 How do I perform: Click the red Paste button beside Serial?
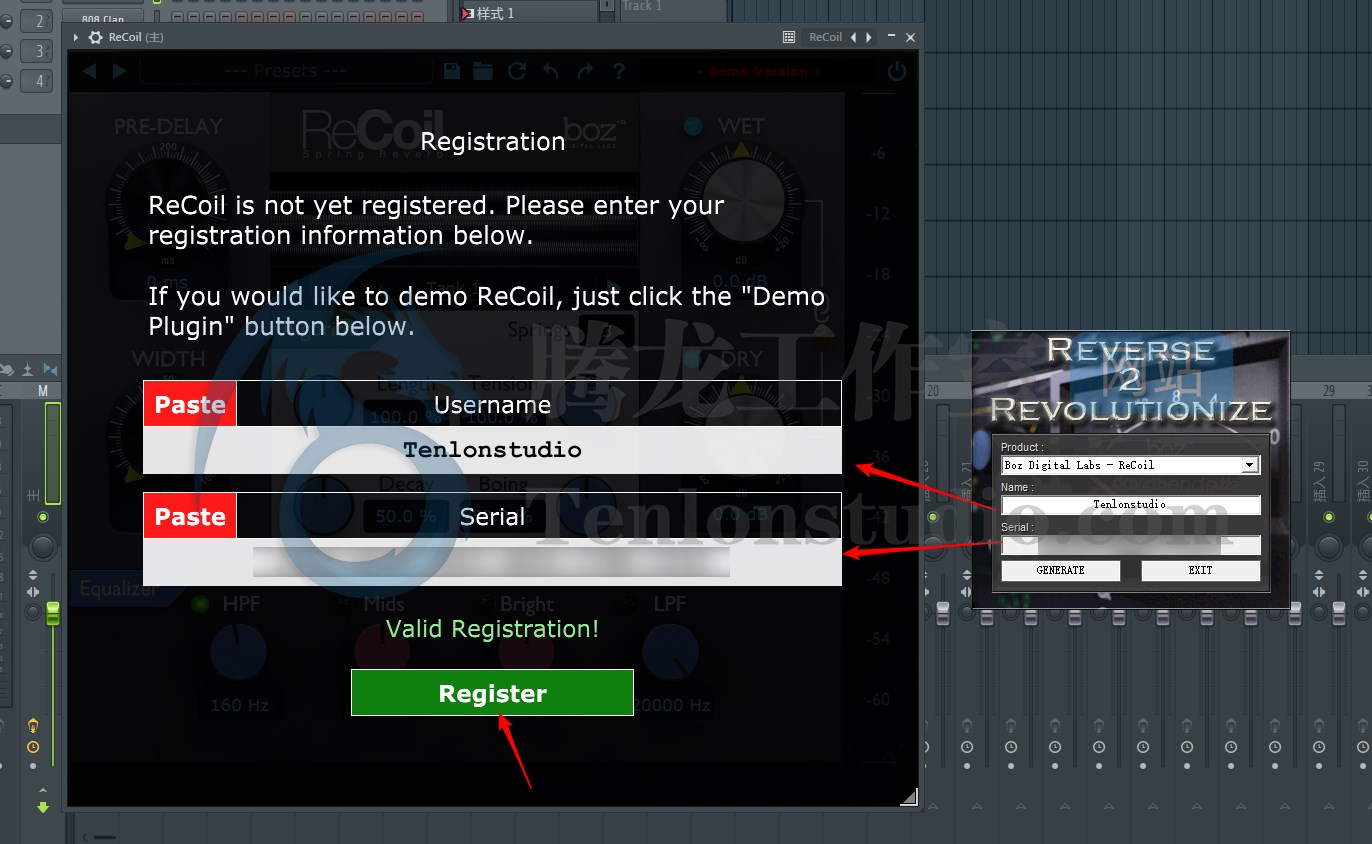[190, 516]
